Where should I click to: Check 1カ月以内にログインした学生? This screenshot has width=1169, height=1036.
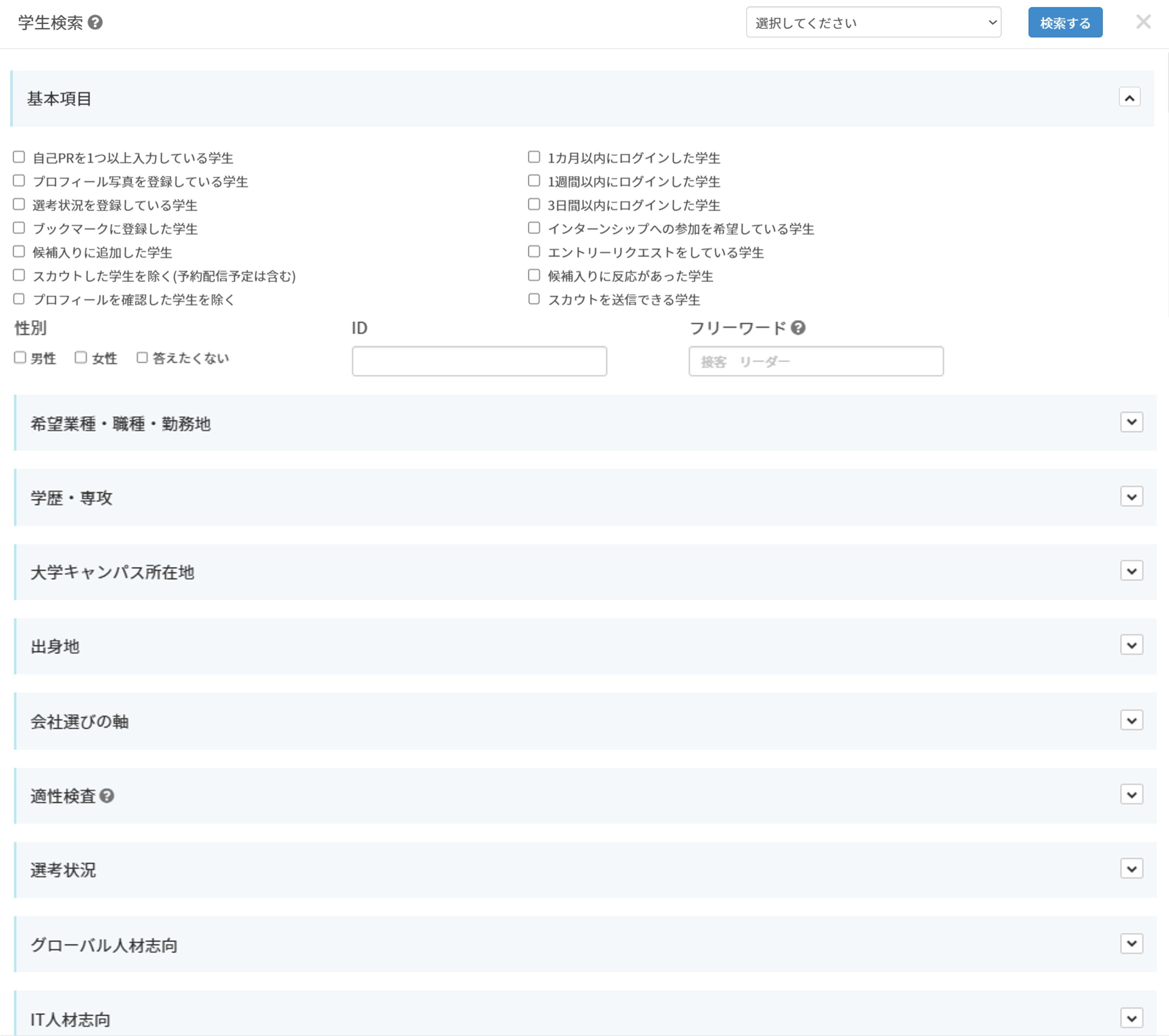[x=534, y=157]
